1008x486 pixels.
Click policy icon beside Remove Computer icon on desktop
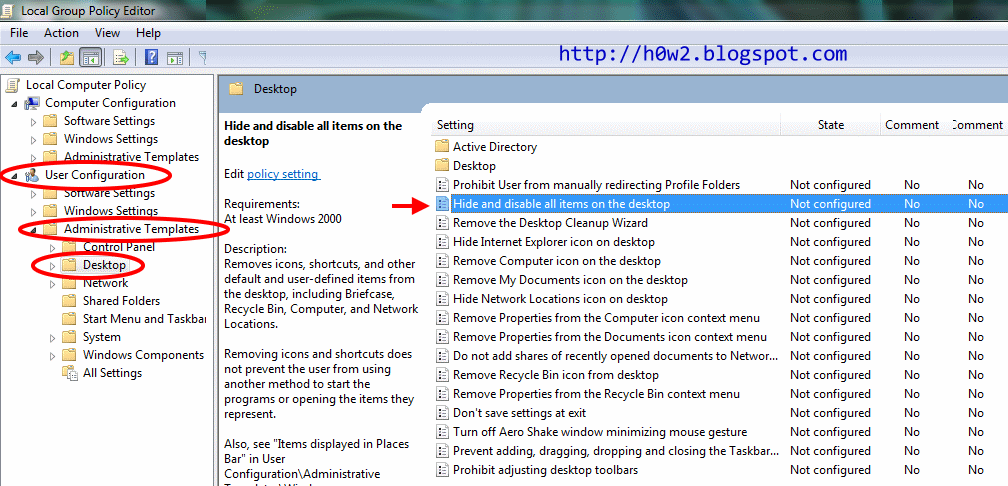pyautogui.click(x=442, y=261)
